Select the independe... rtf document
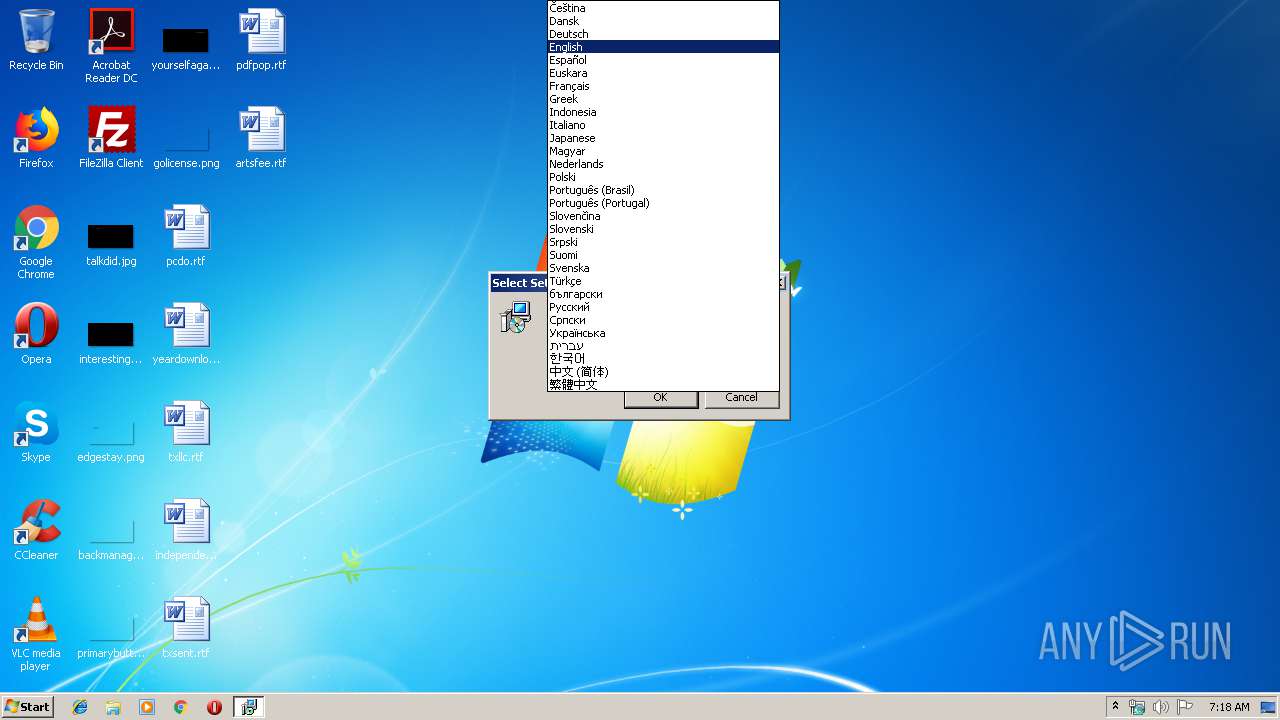This screenshot has height=720, width=1280. pos(186,530)
